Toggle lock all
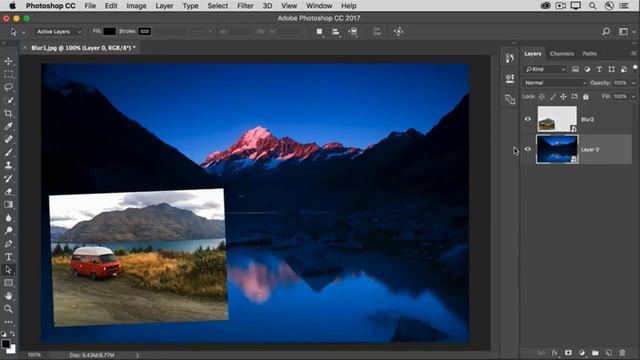This screenshot has height=360, width=640. tap(586, 97)
